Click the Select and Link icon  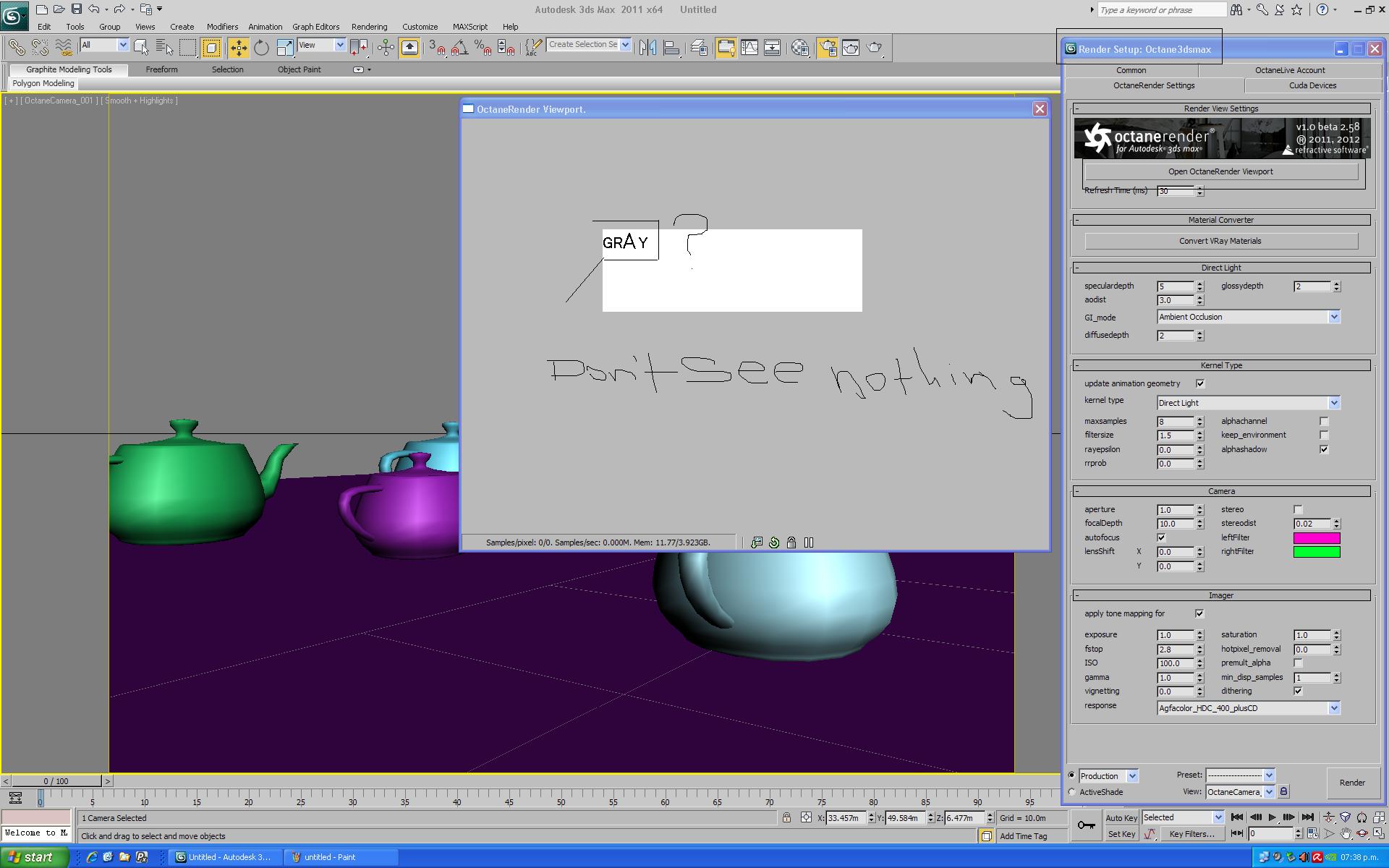(16, 48)
